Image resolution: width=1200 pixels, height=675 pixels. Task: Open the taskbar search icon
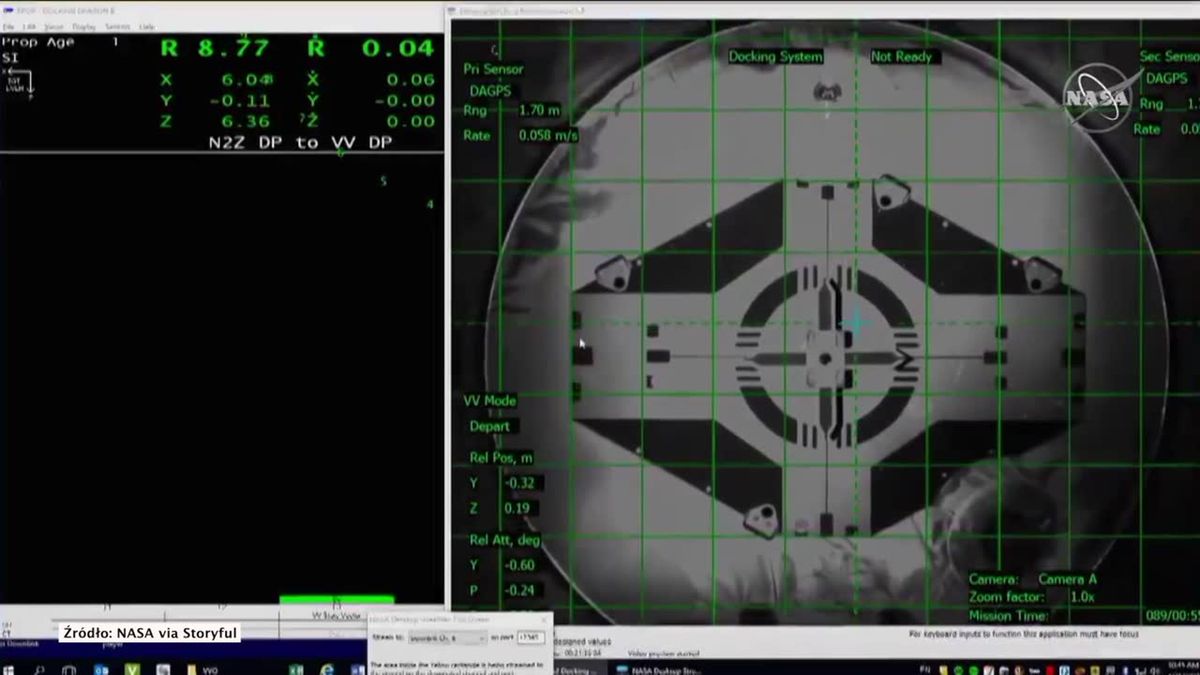click(x=39, y=668)
